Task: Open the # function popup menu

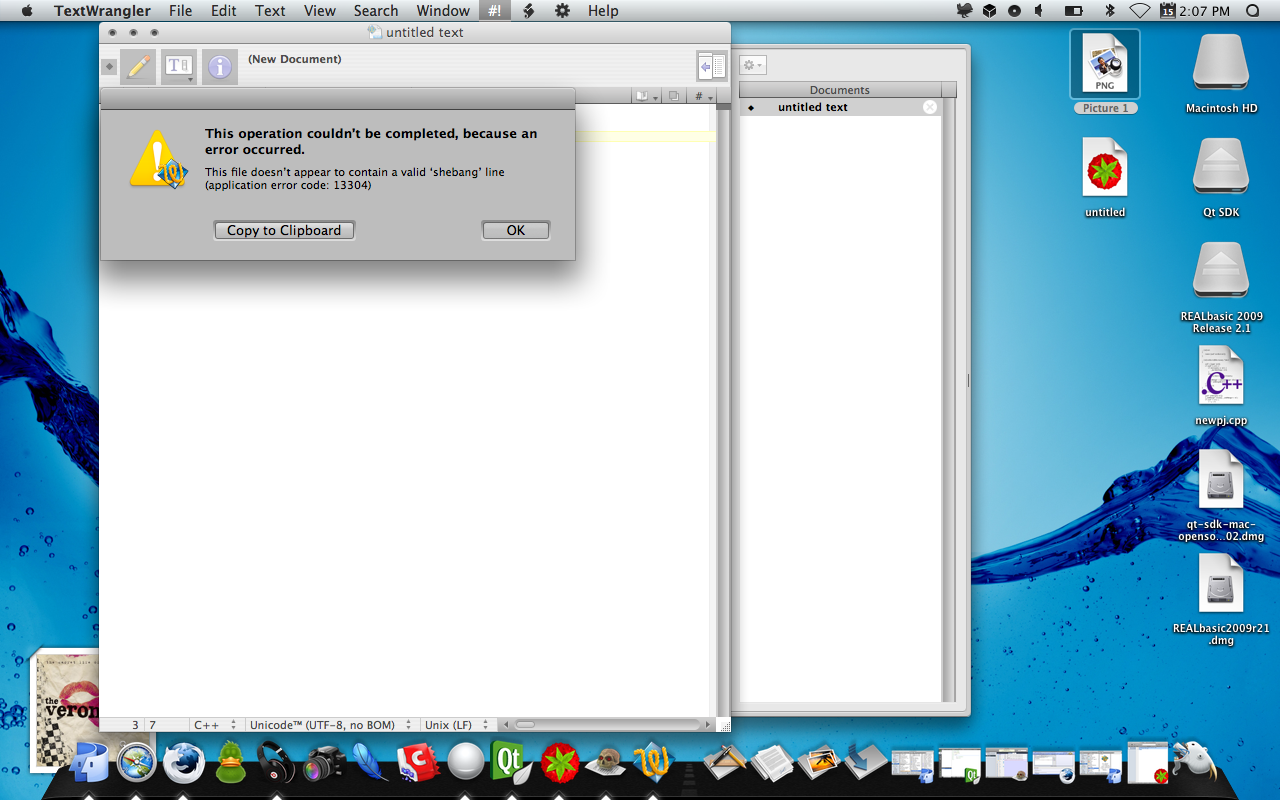Action: point(703,96)
